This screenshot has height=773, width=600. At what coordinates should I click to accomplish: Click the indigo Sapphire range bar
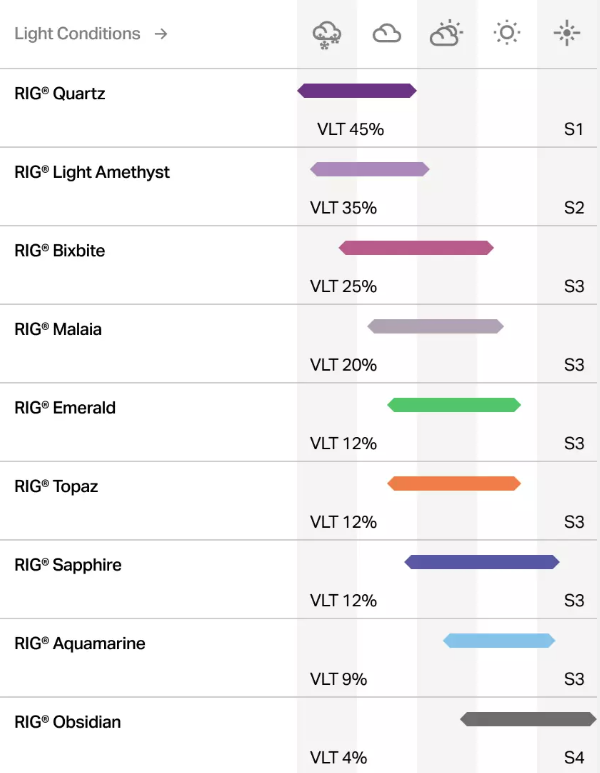[x=482, y=562]
